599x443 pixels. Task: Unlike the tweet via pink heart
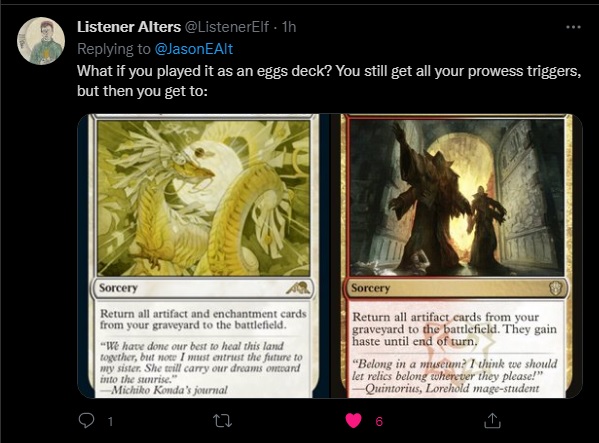pyautogui.click(x=353, y=420)
